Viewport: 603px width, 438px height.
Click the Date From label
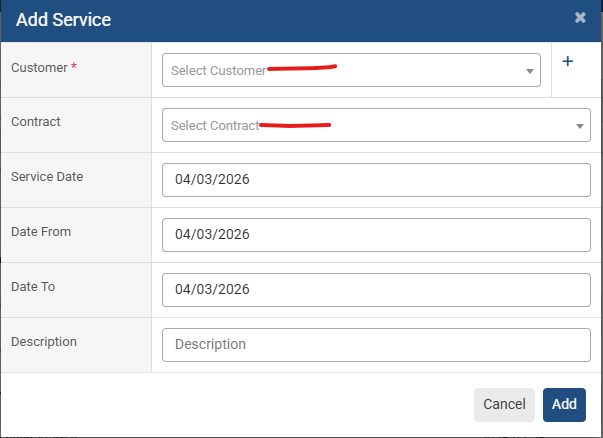pyautogui.click(x=41, y=232)
